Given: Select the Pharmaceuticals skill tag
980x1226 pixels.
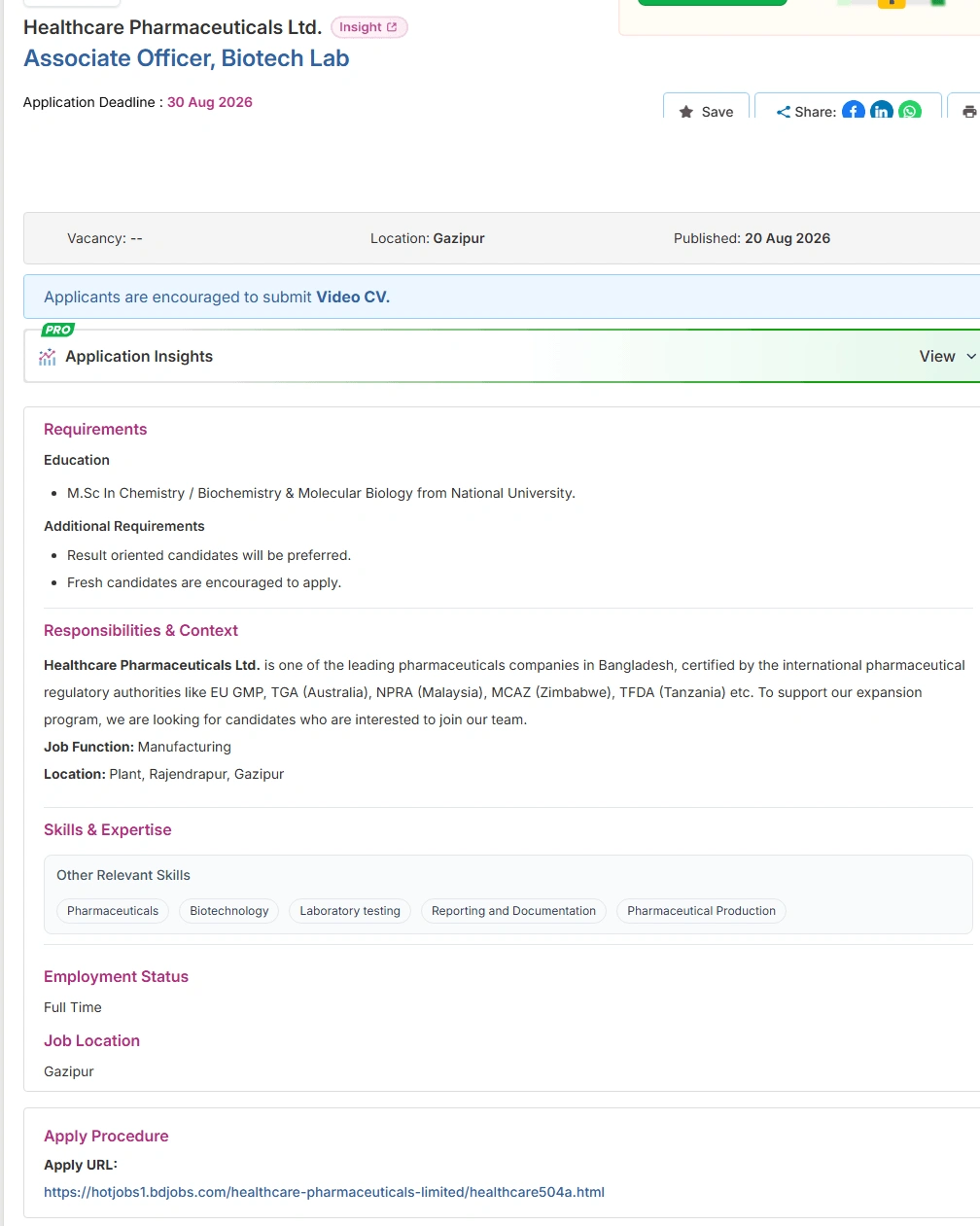Looking at the screenshot, I should [113, 911].
